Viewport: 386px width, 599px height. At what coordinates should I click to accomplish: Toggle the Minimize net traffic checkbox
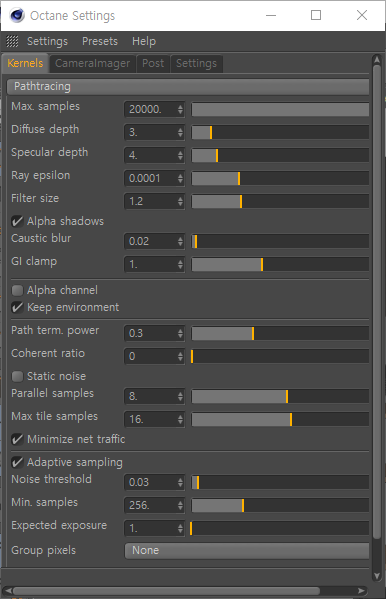[17, 439]
